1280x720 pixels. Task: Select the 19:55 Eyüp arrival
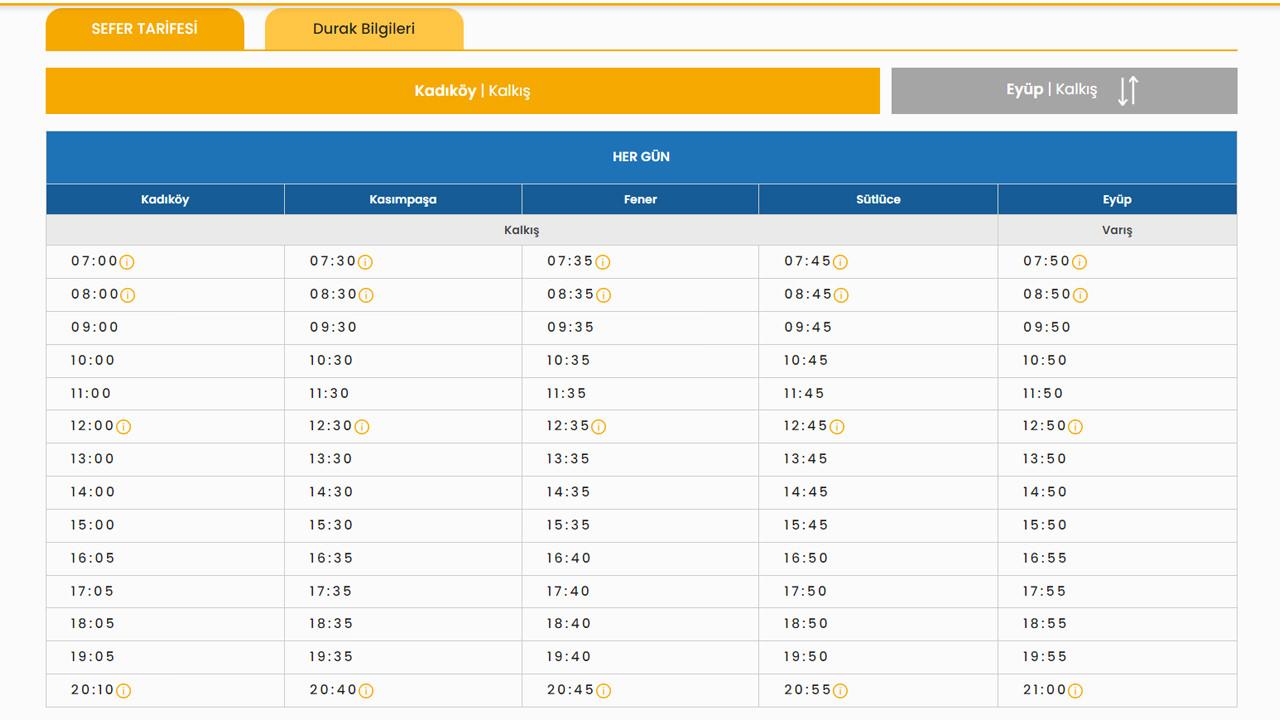point(1045,657)
